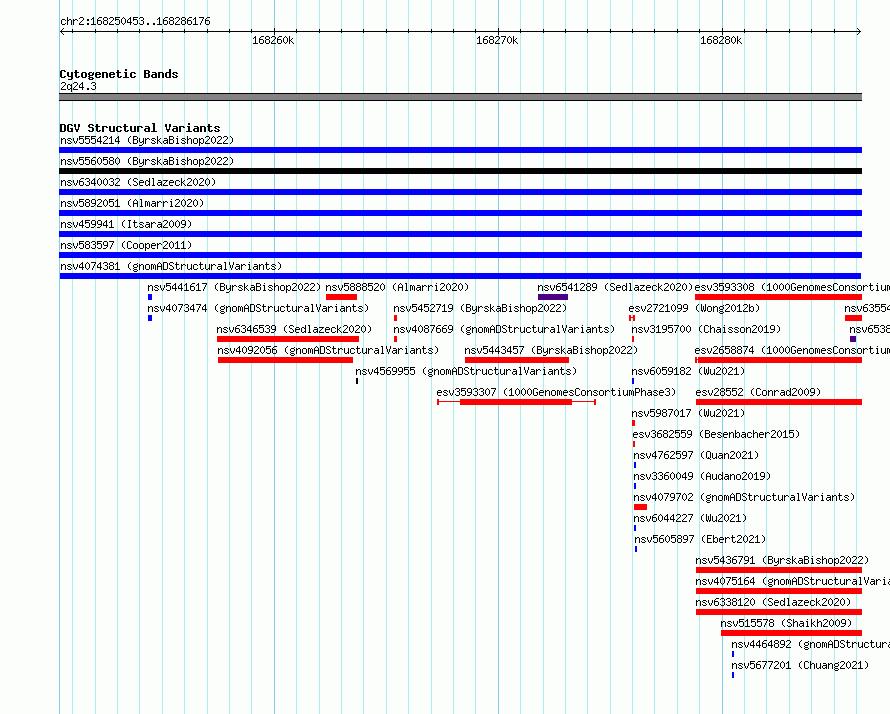Click esv3682559 (Besenbacher2015) label

pos(716,434)
